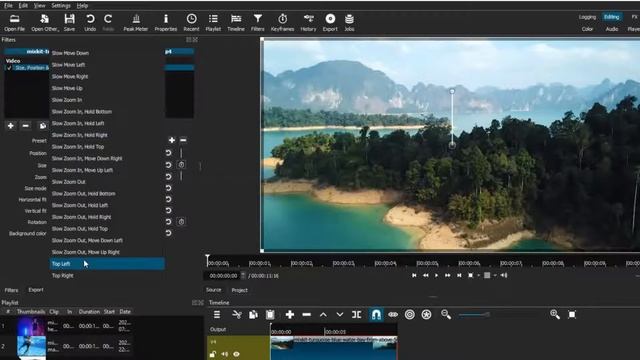Toggle the Size, Position filter checkbox
The width and height of the screenshot is (640, 360).
9,68
